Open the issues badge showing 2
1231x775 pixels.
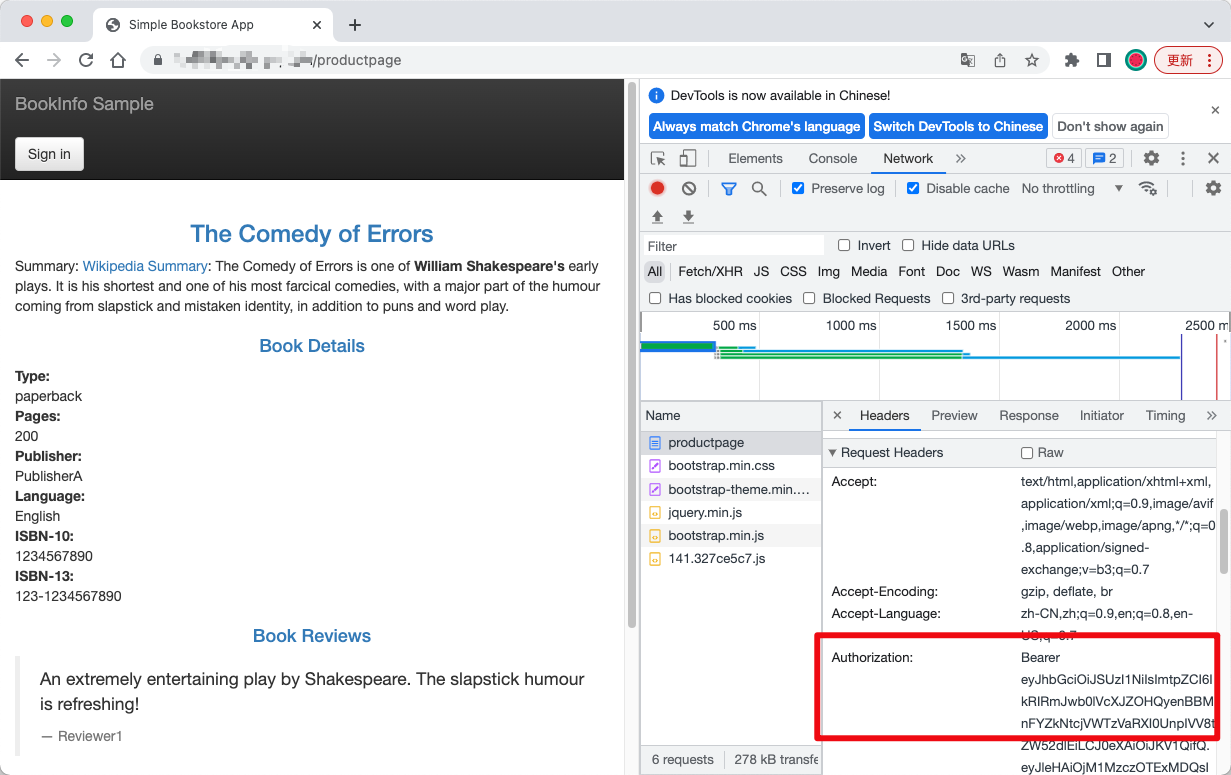pos(1105,158)
